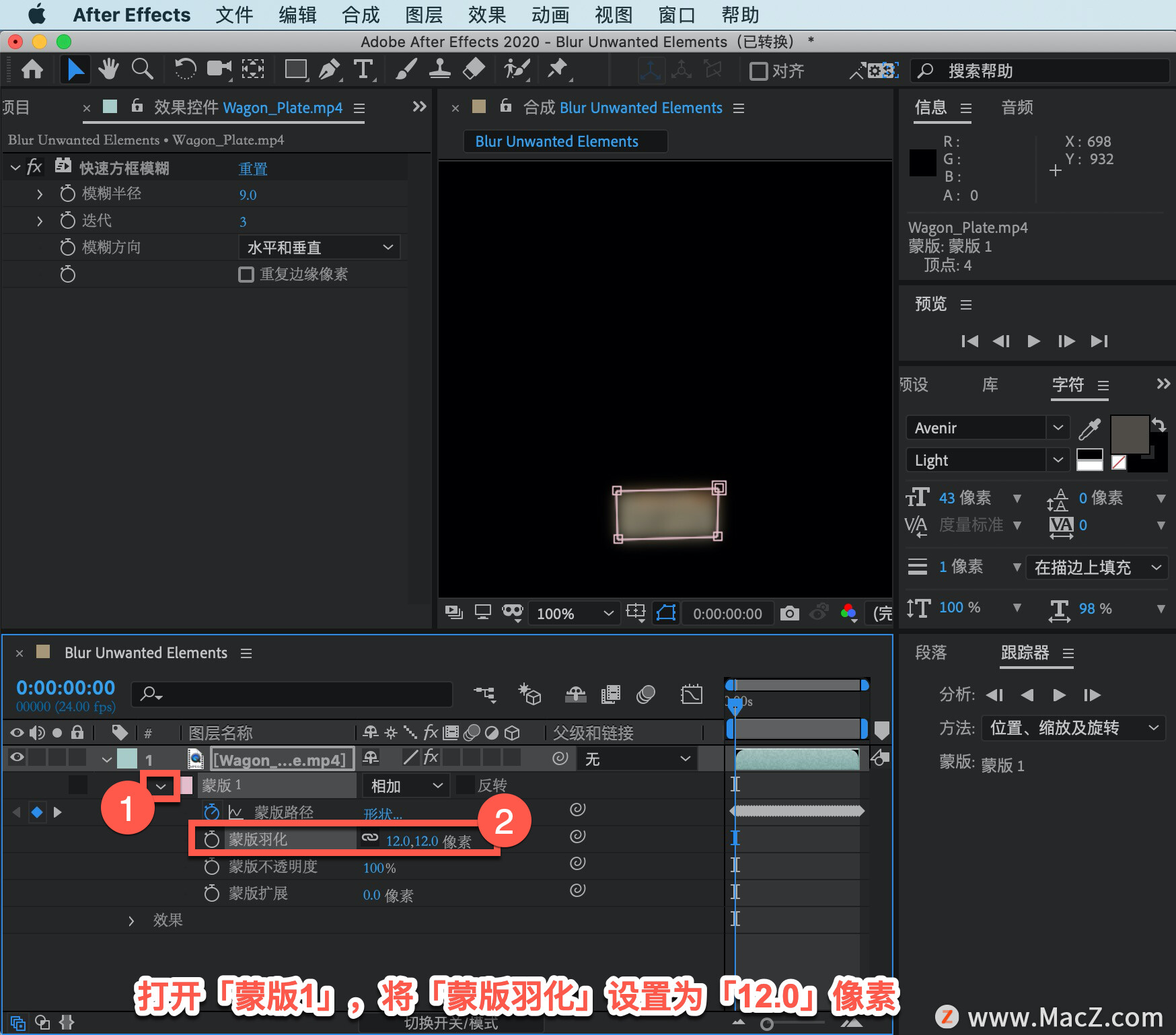
Task: Click the Wagon_Plate layer teal label color
Action: [x=127, y=758]
